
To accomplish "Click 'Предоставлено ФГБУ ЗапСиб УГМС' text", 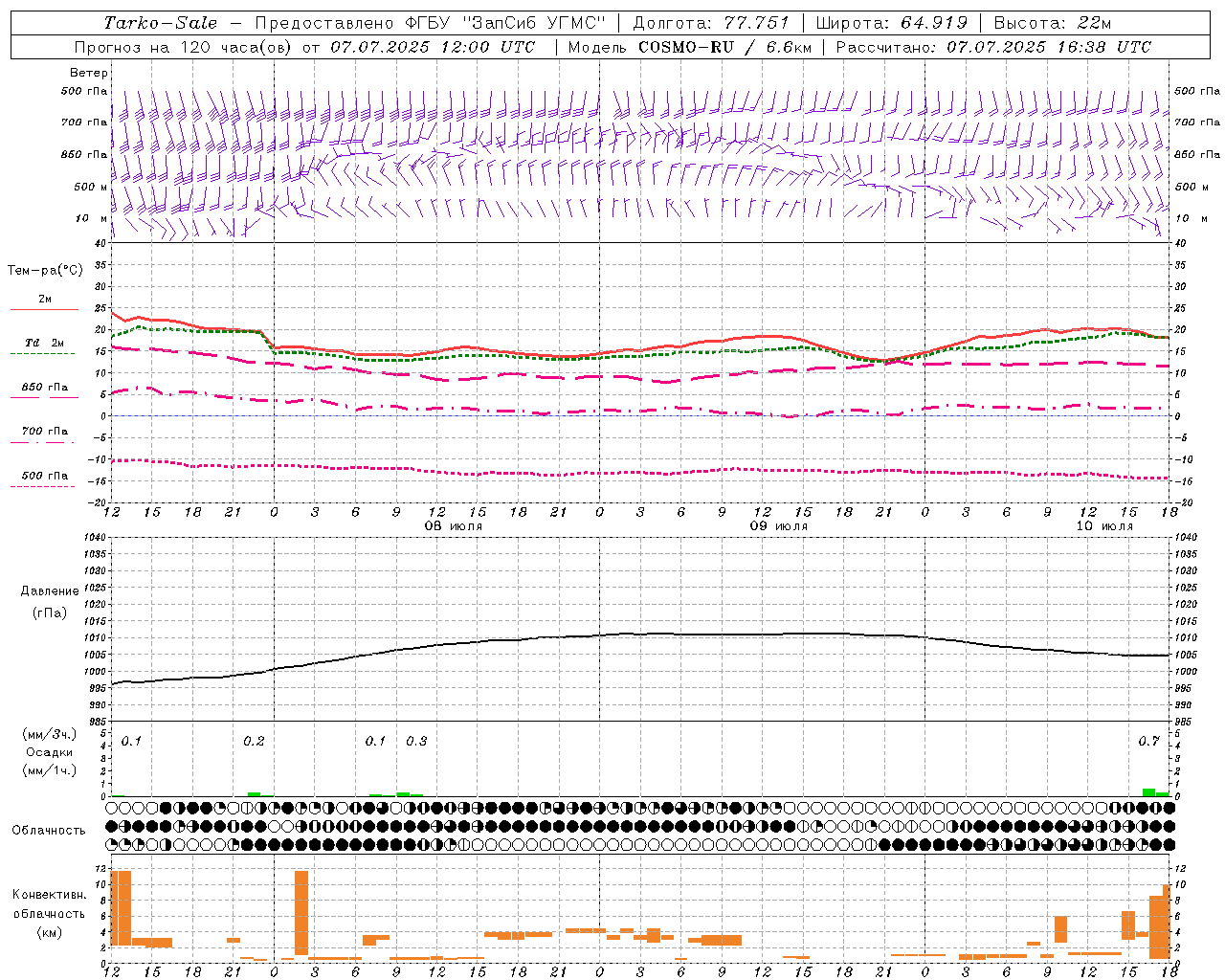I will point(431,23).
